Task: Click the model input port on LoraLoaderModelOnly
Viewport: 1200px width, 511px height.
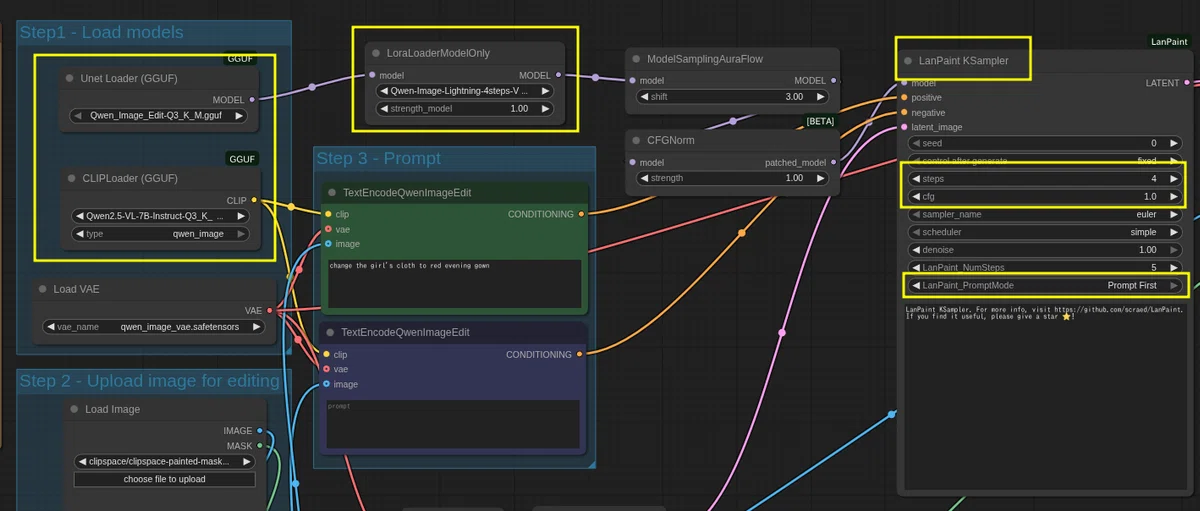Action: (x=372, y=75)
